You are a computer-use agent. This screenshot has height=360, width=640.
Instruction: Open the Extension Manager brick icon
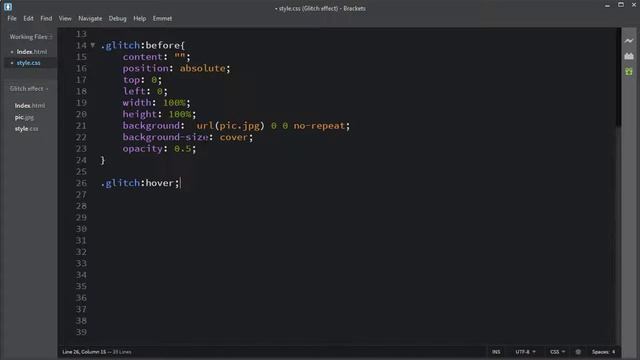629,56
